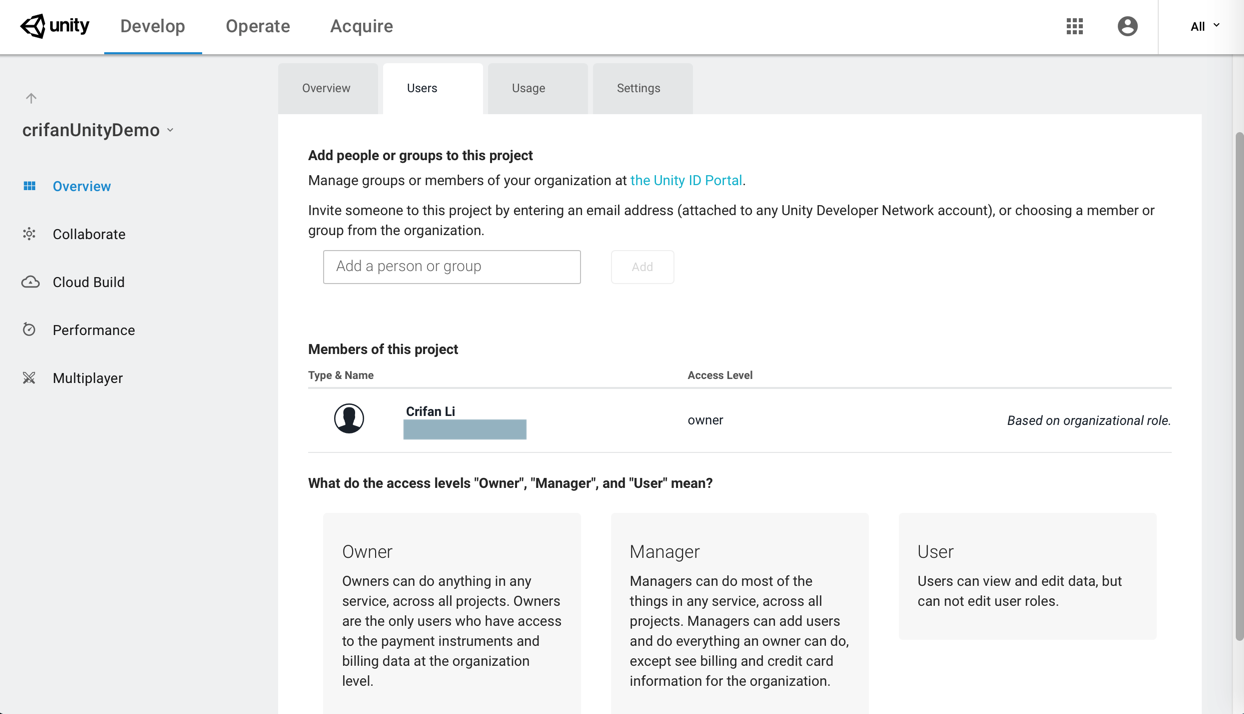Expand the crifanUnityDemo project dropdown
This screenshot has height=714, width=1244.
(x=171, y=130)
